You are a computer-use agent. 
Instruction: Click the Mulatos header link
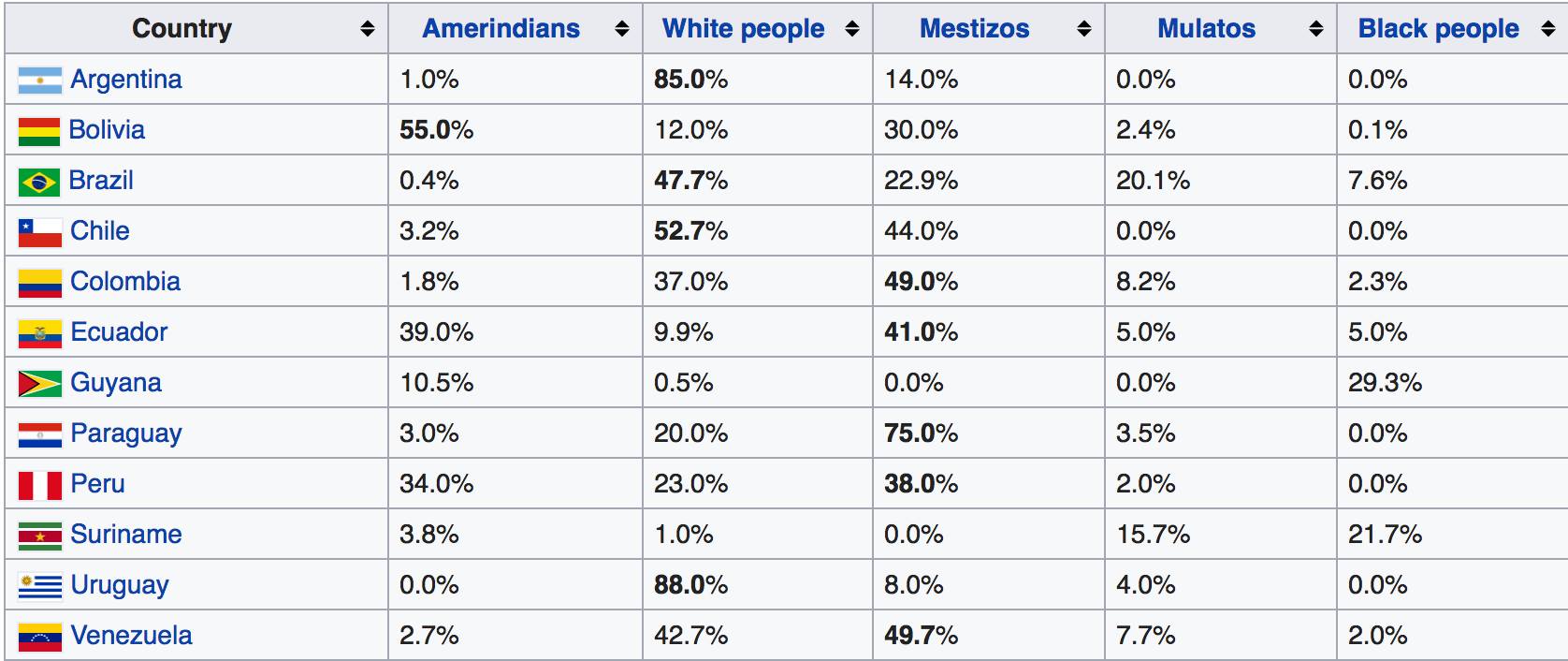[x=1206, y=29]
